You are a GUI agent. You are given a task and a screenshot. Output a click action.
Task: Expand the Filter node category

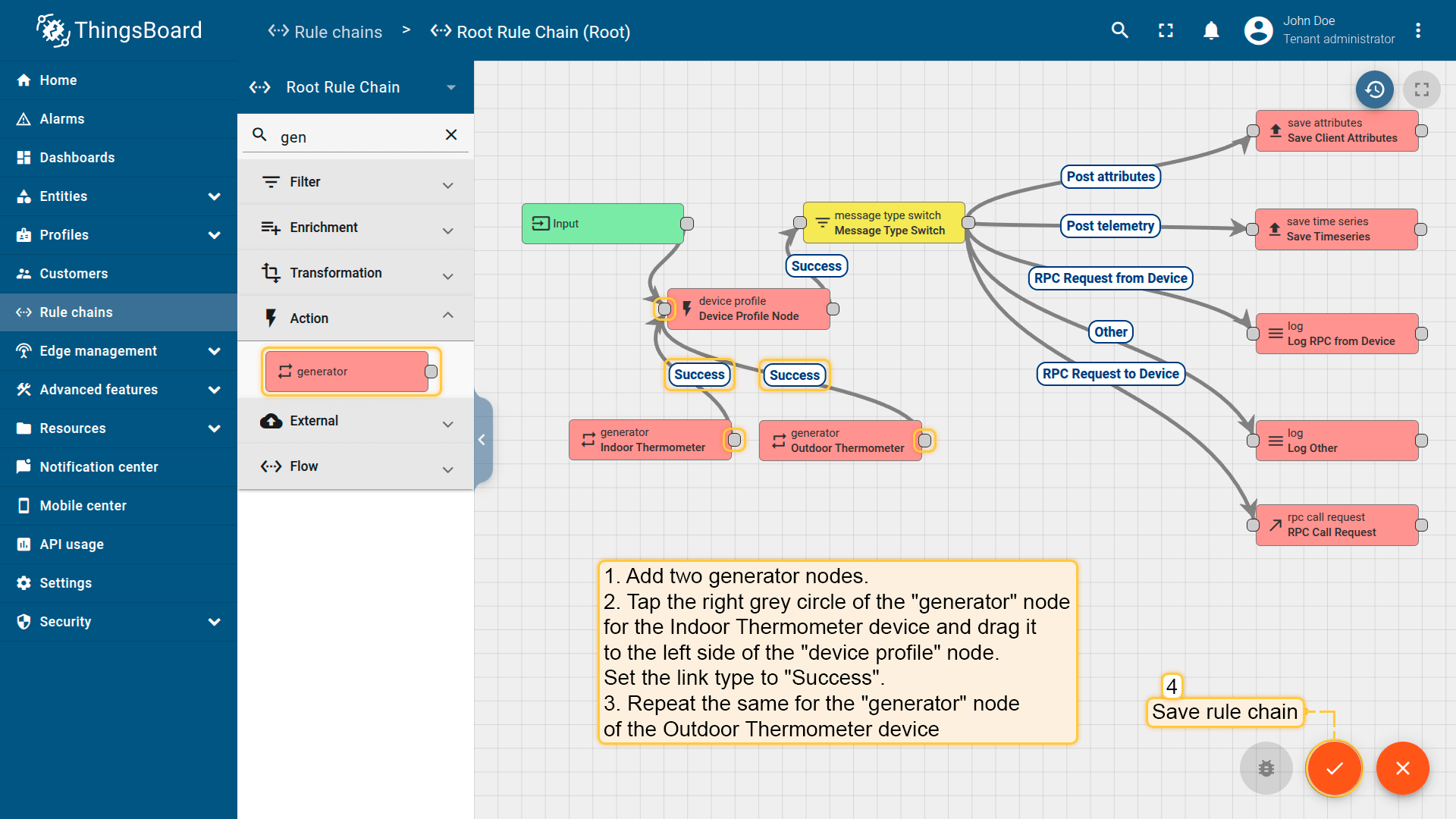447,184
